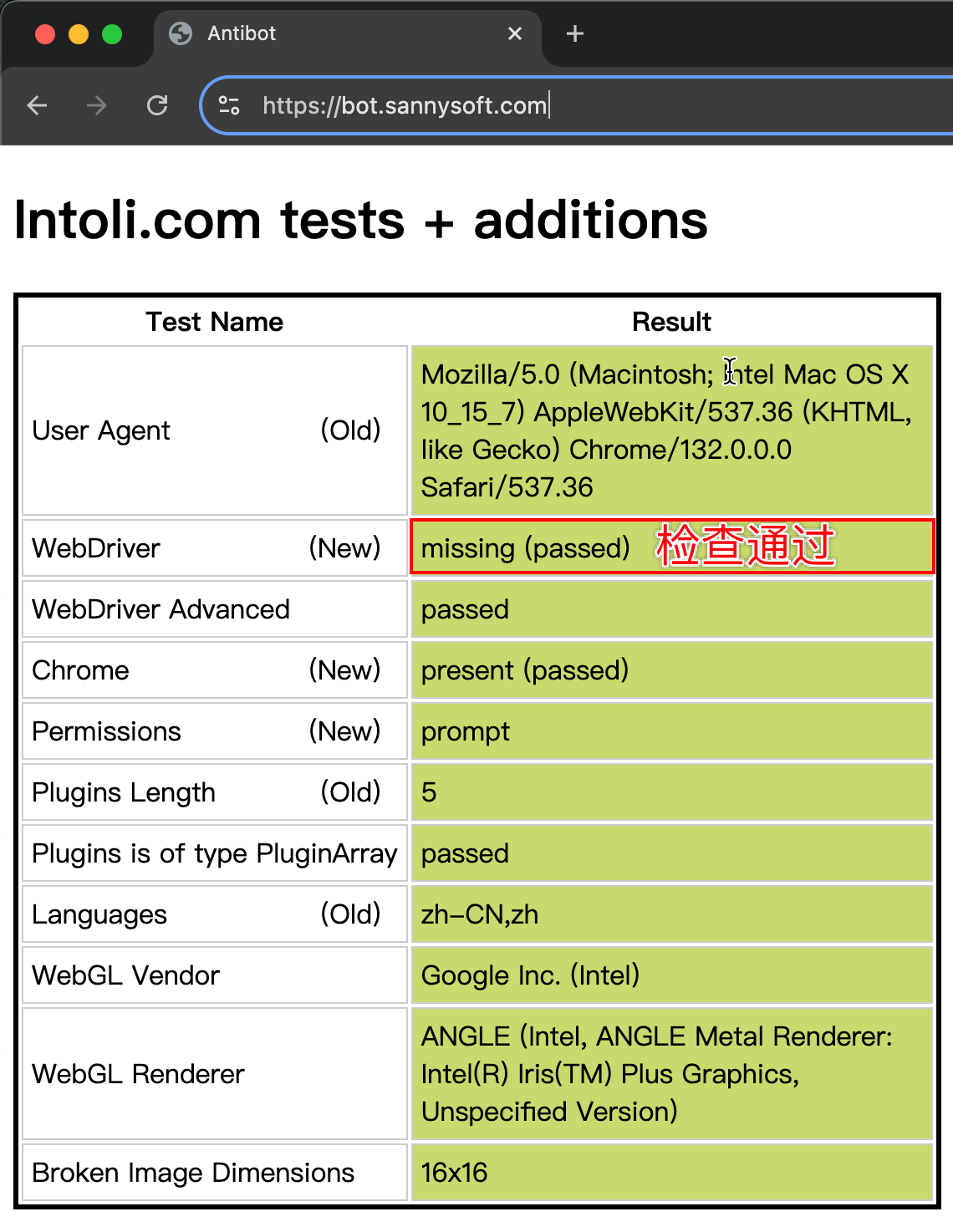Click the Languages zh-CN,zh result
This screenshot has height=1232, width=953.
480,914
